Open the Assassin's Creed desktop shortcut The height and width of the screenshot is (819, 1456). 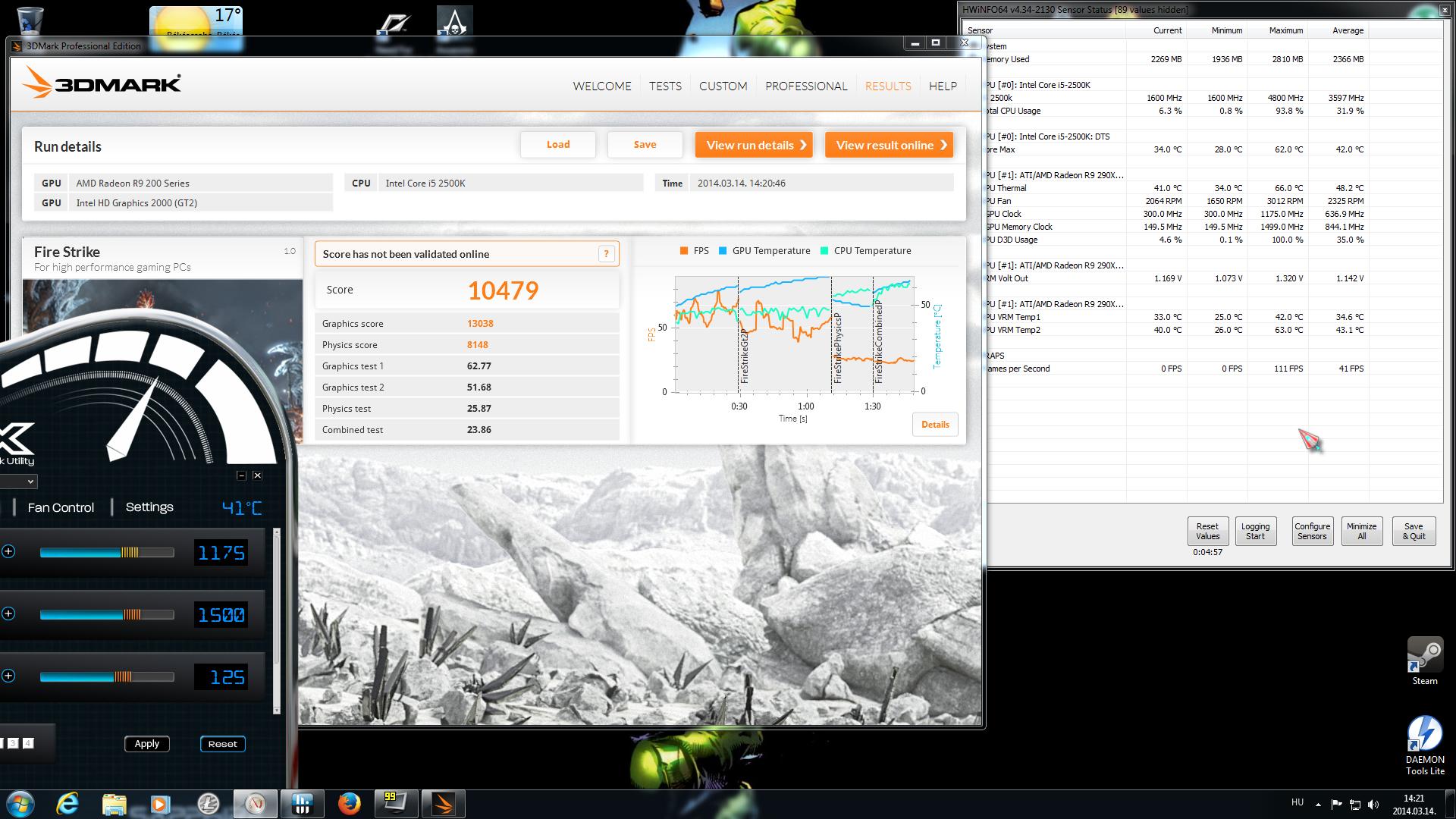(455, 29)
